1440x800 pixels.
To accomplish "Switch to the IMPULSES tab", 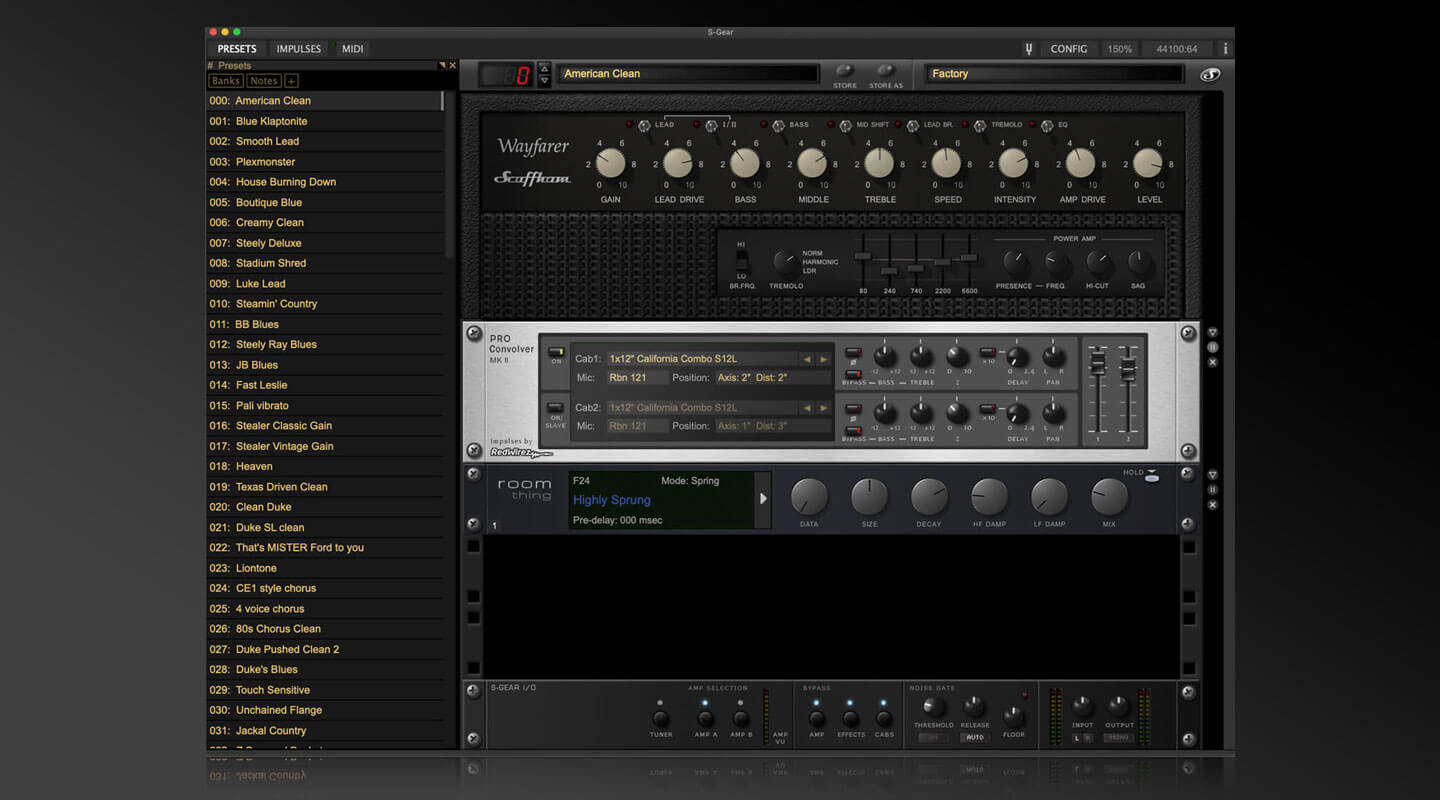I will (299, 49).
